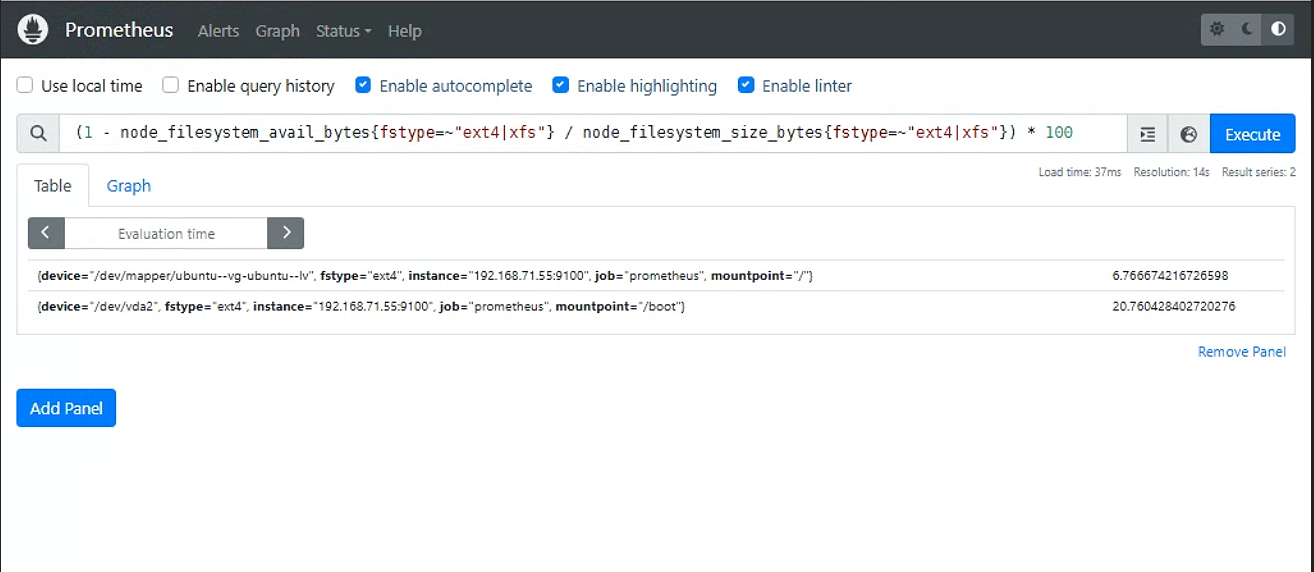Click the Add Panel button

point(66,408)
